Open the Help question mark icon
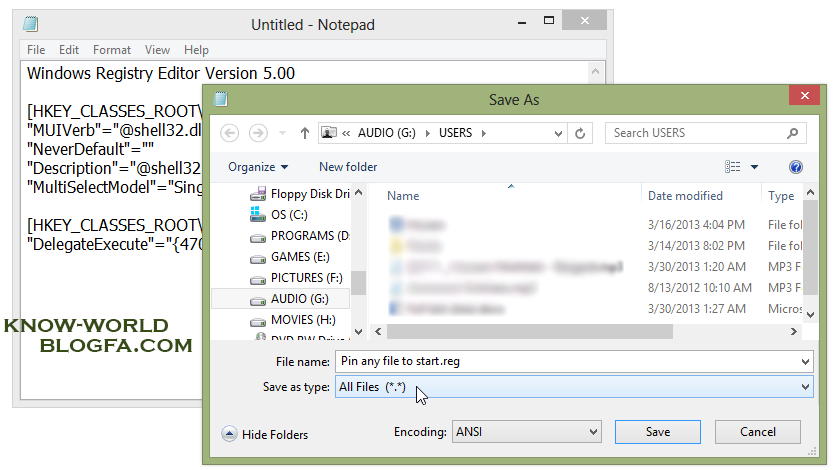The width and height of the screenshot is (835, 470). pos(796,167)
